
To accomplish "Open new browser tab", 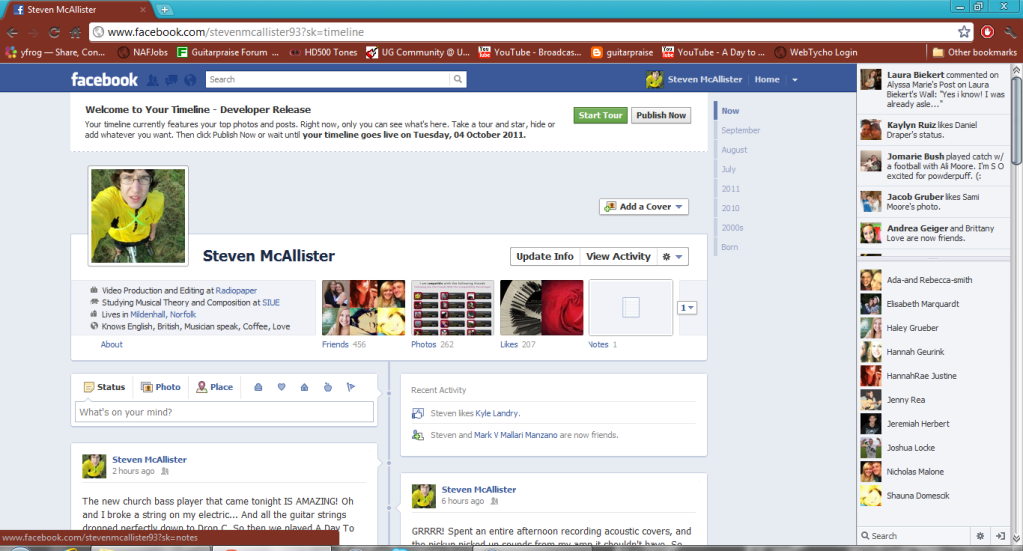I will (x=164, y=9).
